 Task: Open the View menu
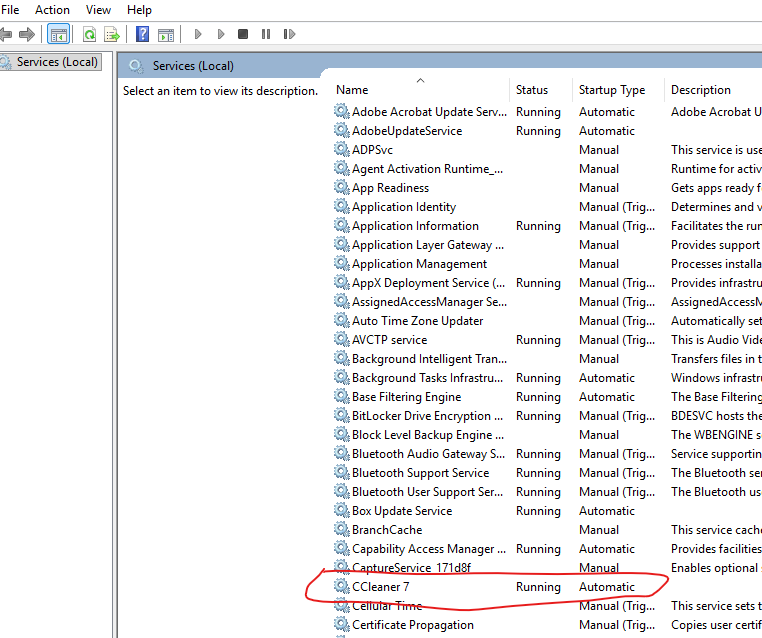(x=98, y=9)
